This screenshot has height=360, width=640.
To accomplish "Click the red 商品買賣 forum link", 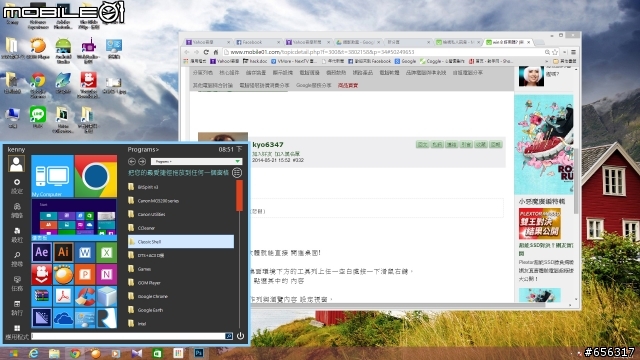I will pos(348,85).
